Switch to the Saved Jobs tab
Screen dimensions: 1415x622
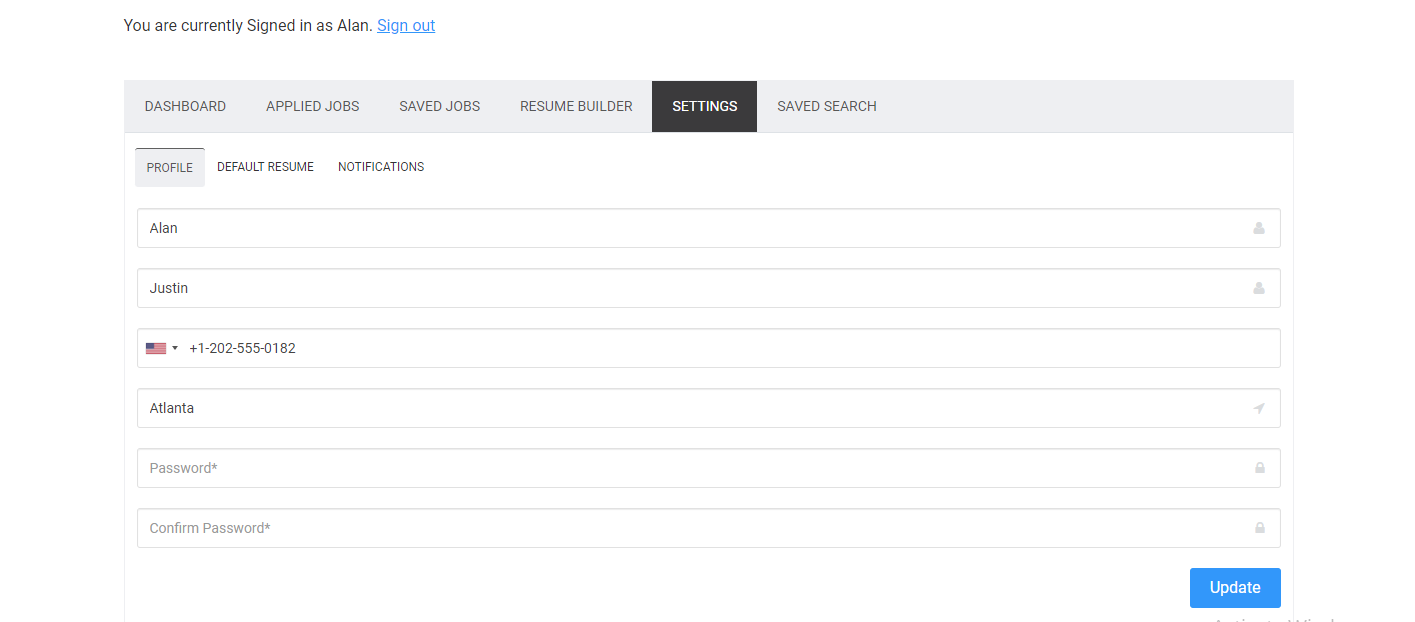(440, 106)
